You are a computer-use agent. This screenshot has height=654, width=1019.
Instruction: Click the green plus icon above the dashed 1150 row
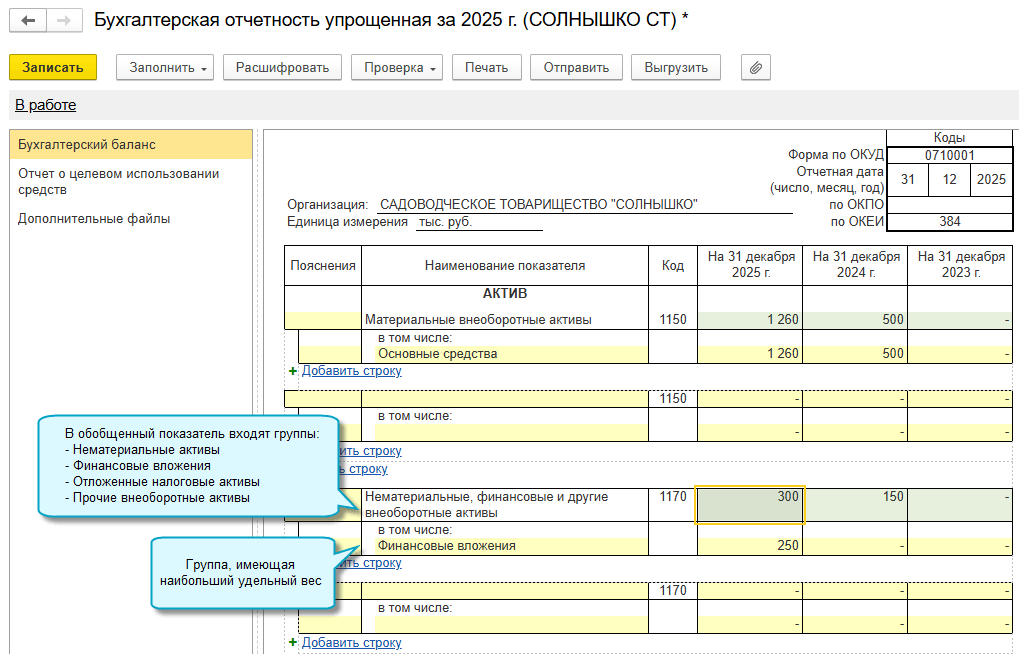pyautogui.click(x=292, y=371)
